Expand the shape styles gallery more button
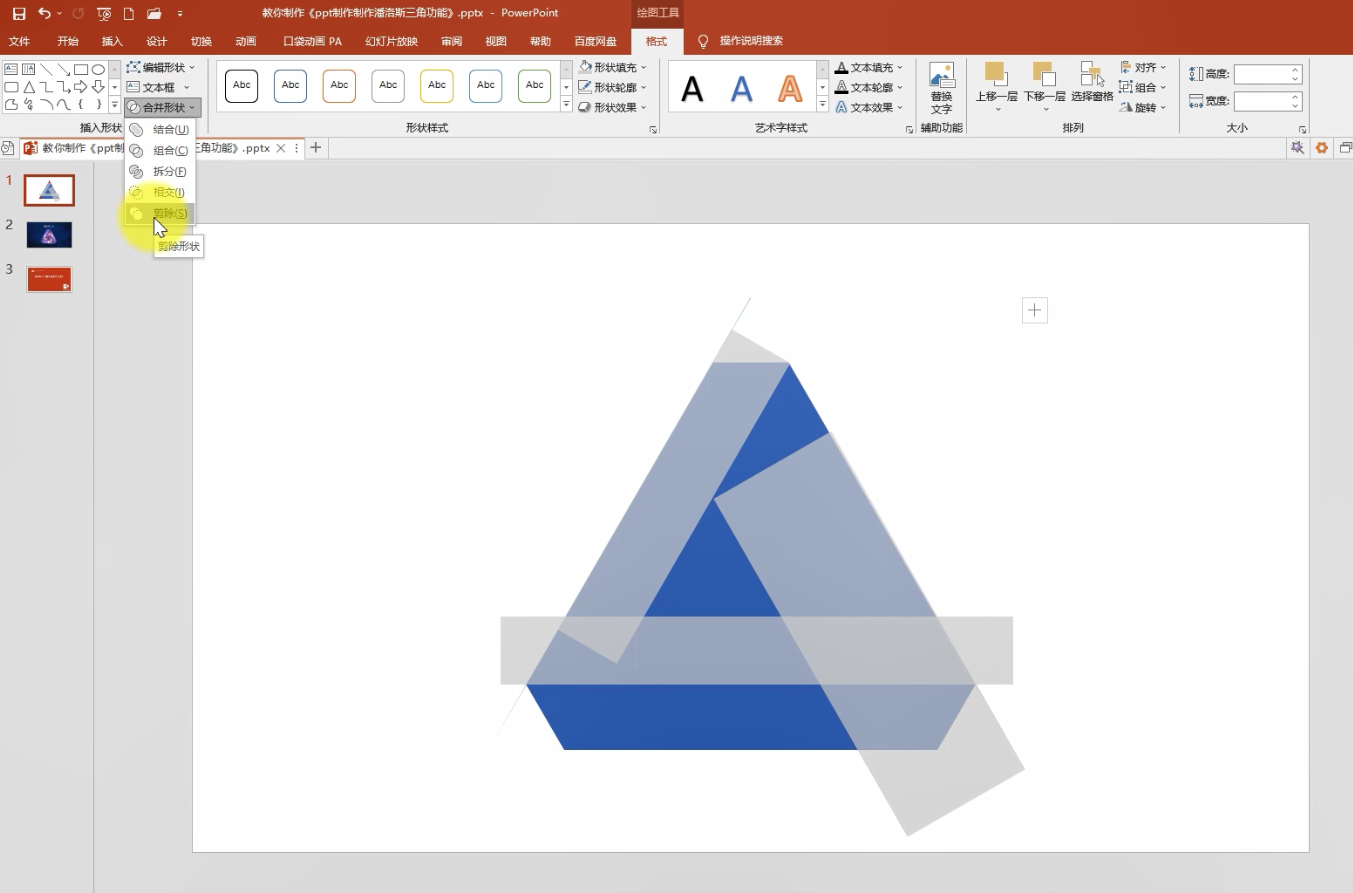Screen dimensions: 1353x893 coord(567,104)
